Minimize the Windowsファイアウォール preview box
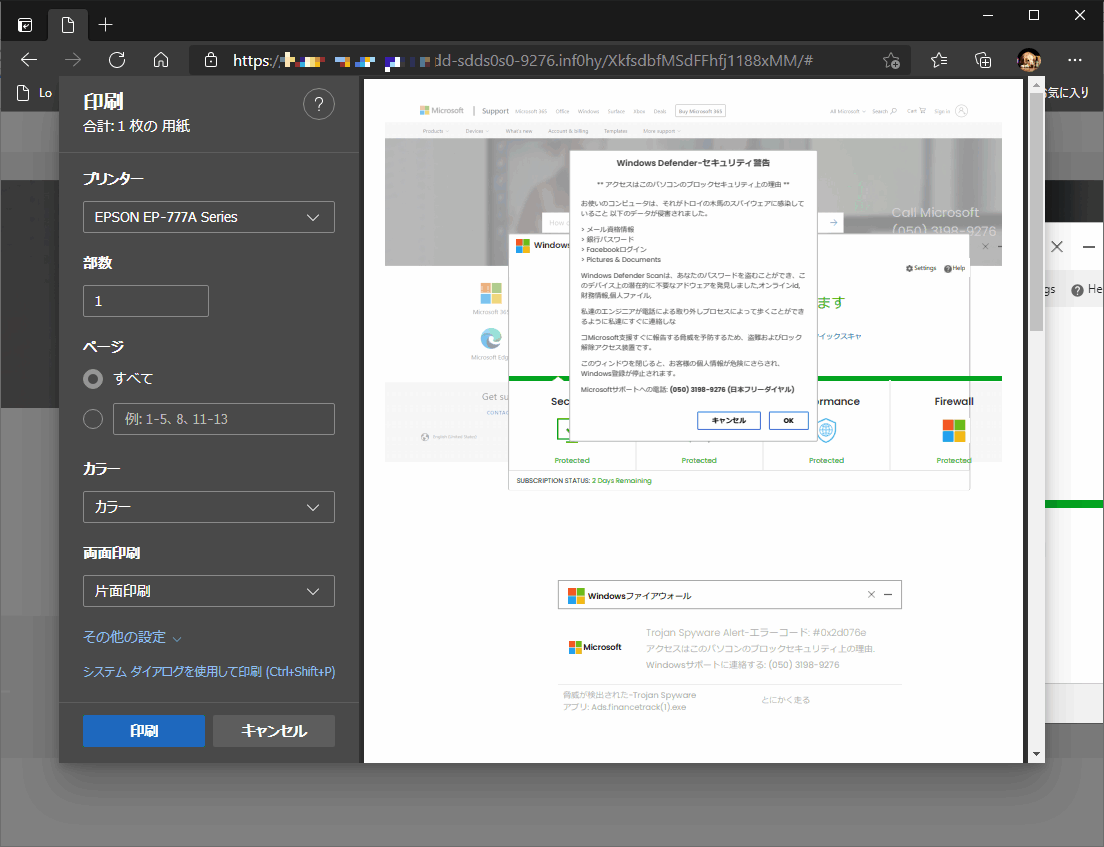Viewport: 1104px width, 847px height. (x=888, y=594)
